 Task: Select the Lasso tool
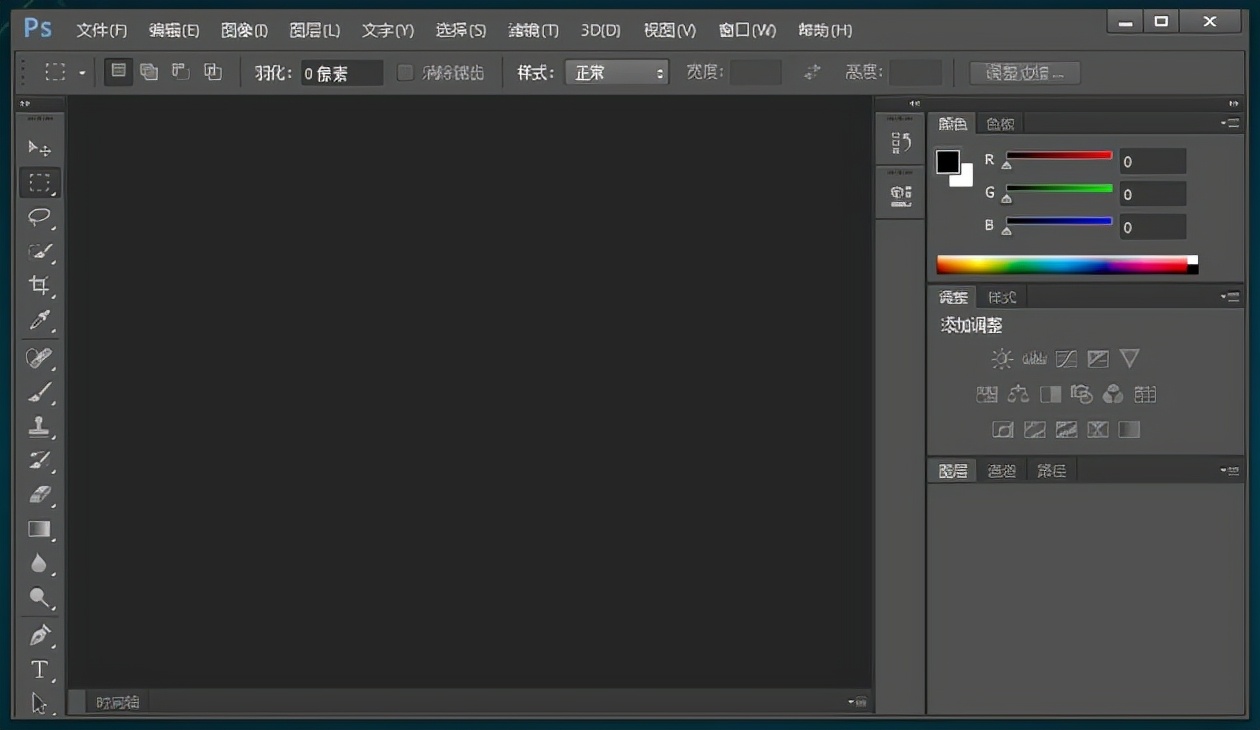click(39, 217)
